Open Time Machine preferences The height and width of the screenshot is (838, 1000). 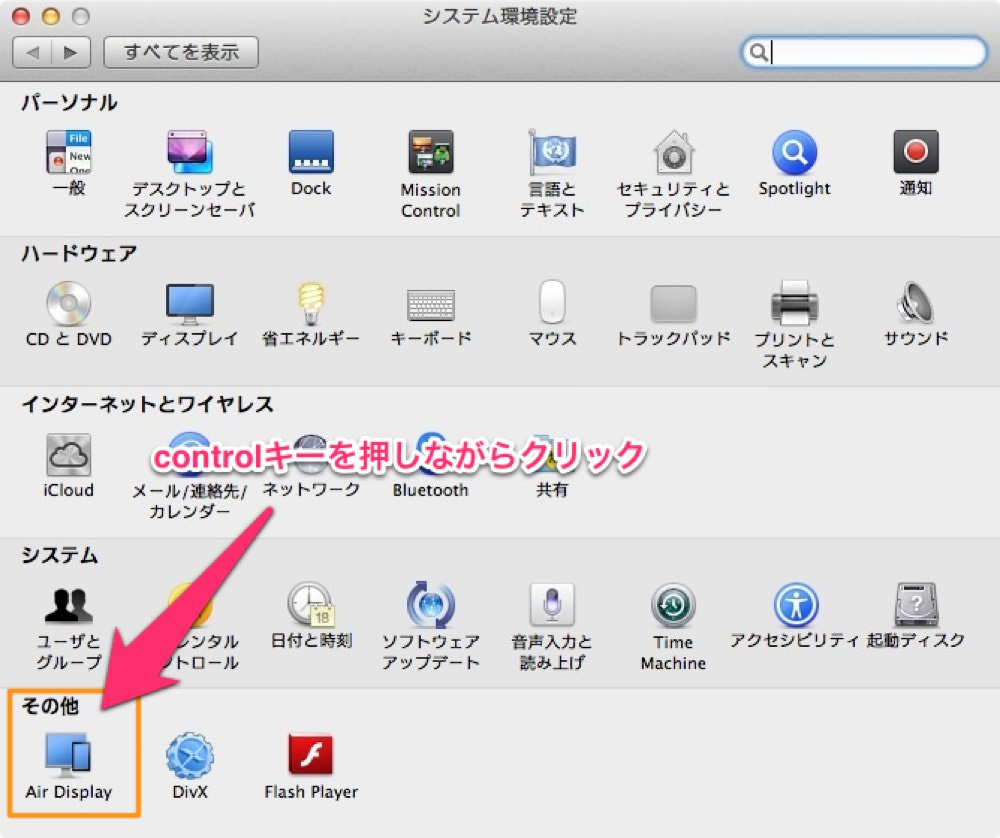pyautogui.click(x=673, y=605)
